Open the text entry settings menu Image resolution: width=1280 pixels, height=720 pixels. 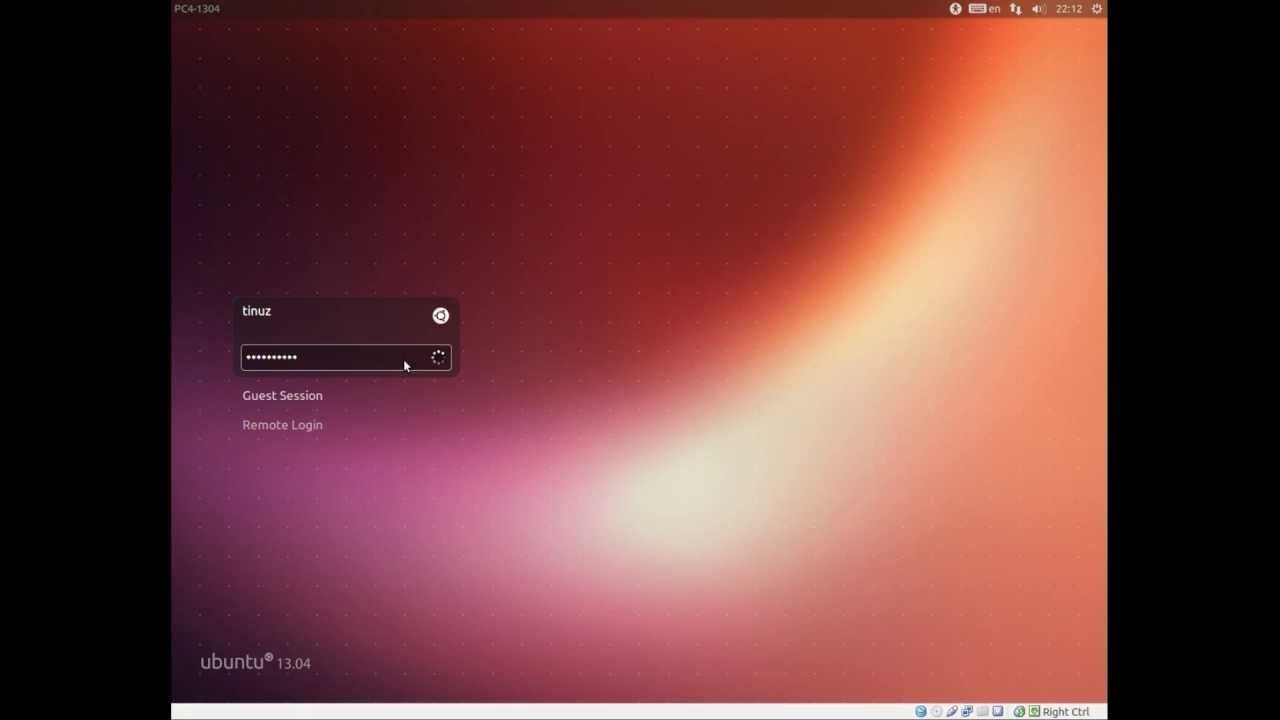pyautogui.click(x=1015, y=8)
